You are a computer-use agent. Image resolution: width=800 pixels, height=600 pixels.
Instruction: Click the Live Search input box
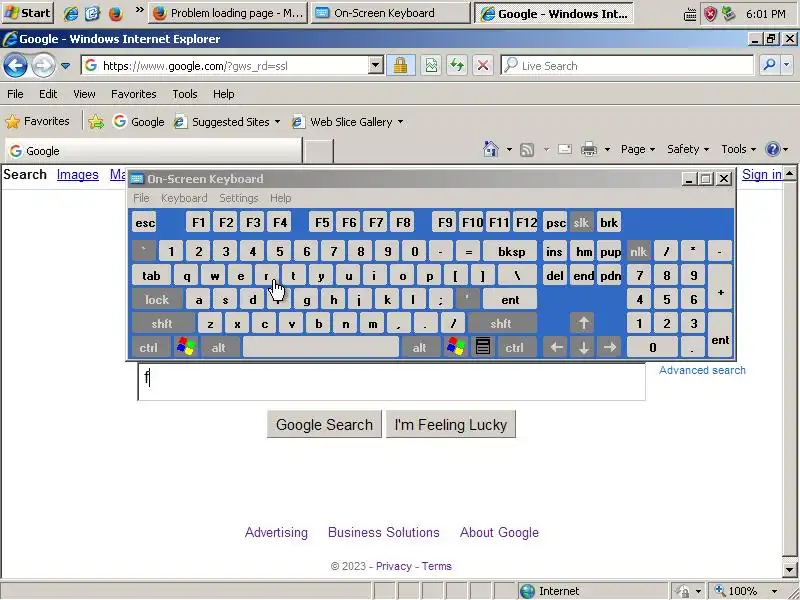click(x=628, y=65)
